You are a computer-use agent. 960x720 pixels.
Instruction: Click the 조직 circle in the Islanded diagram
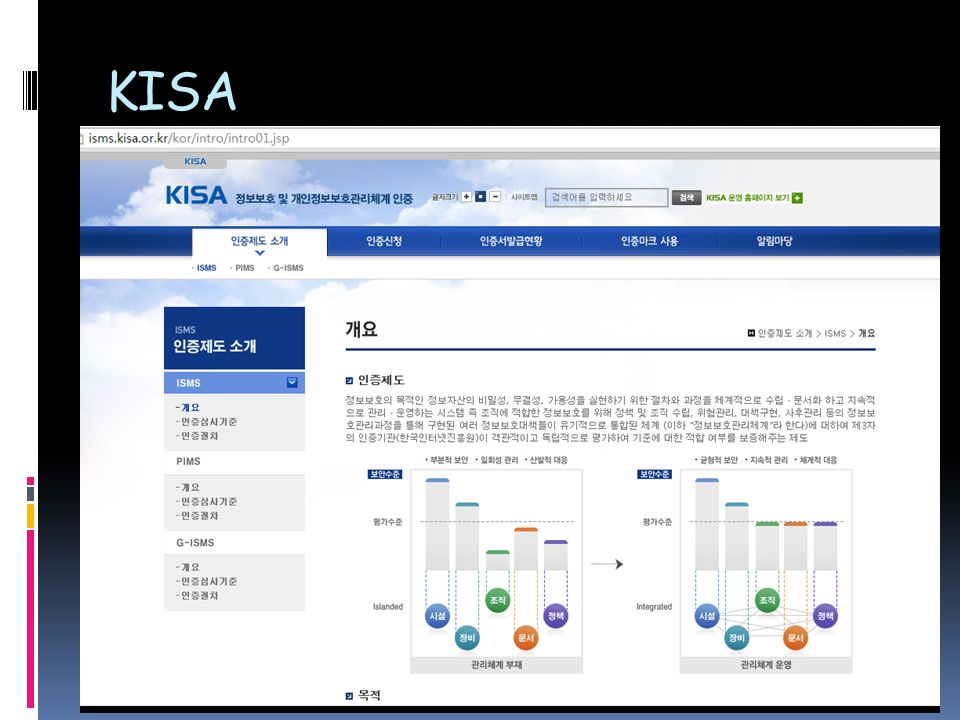[498, 600]
